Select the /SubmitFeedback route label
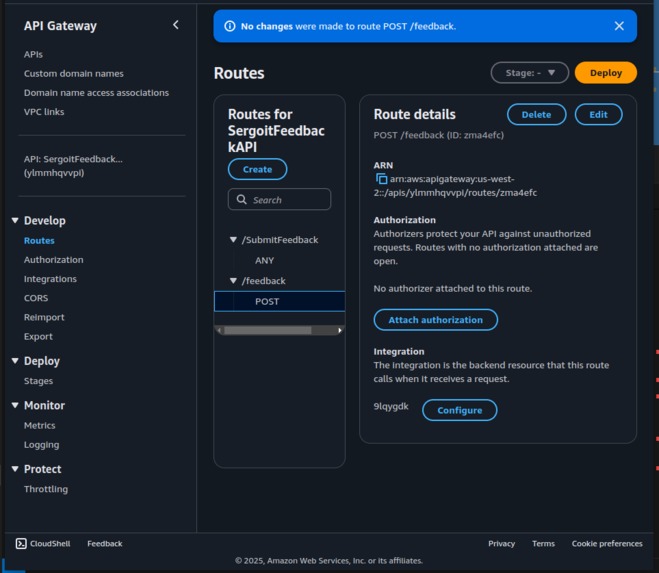659x573 pixels. pos(280,240)
